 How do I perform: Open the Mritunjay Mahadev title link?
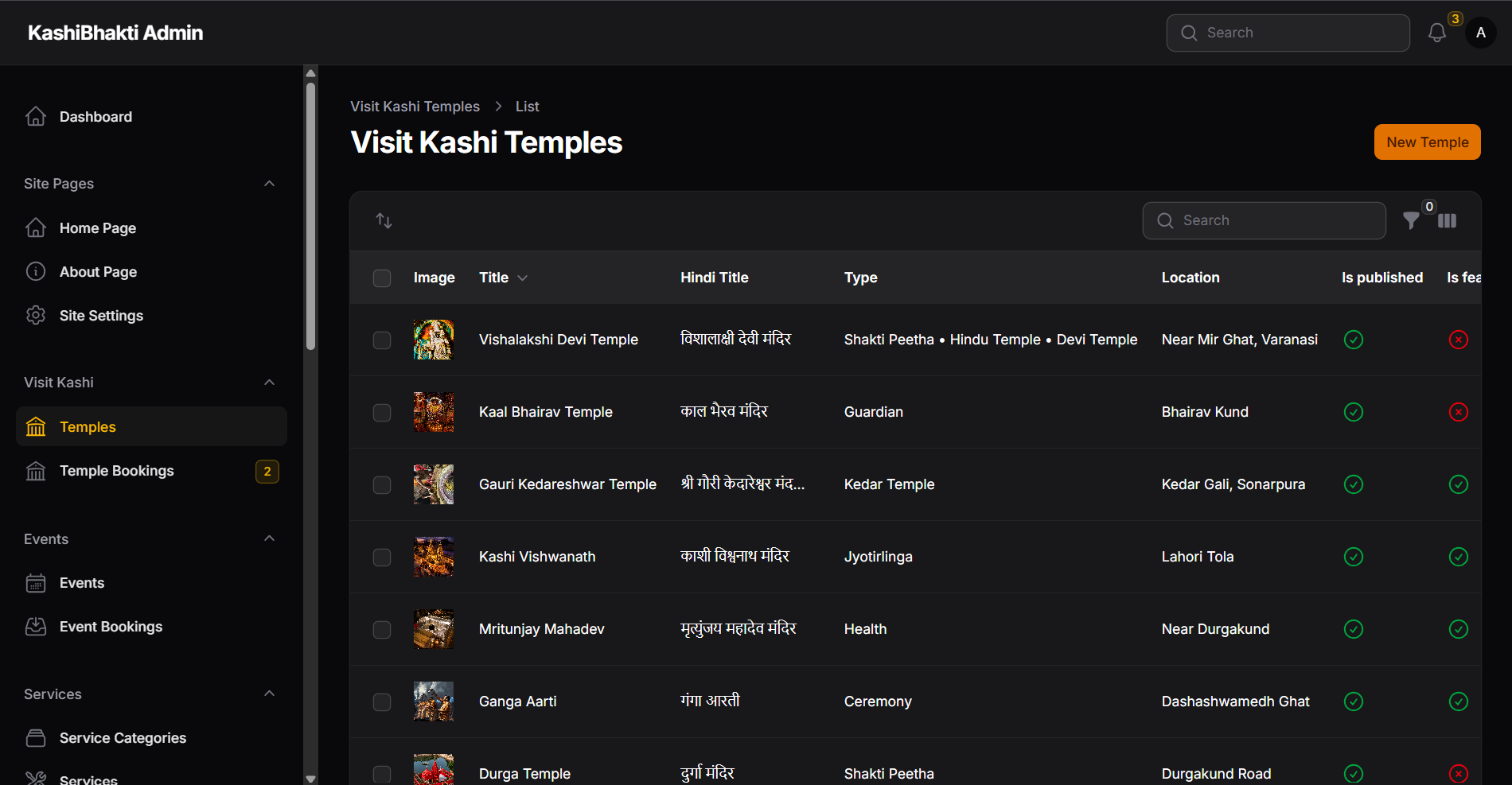(x=542, y=629)
